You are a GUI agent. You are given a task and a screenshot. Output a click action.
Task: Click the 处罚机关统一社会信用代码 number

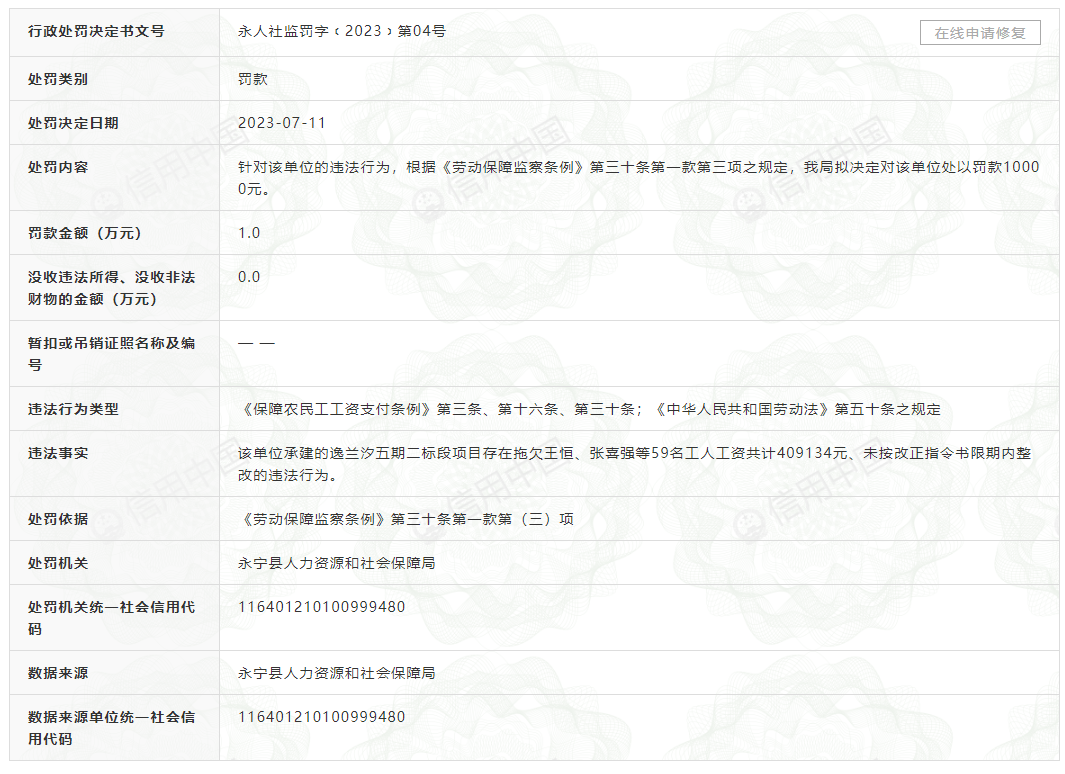click(321, 607)
